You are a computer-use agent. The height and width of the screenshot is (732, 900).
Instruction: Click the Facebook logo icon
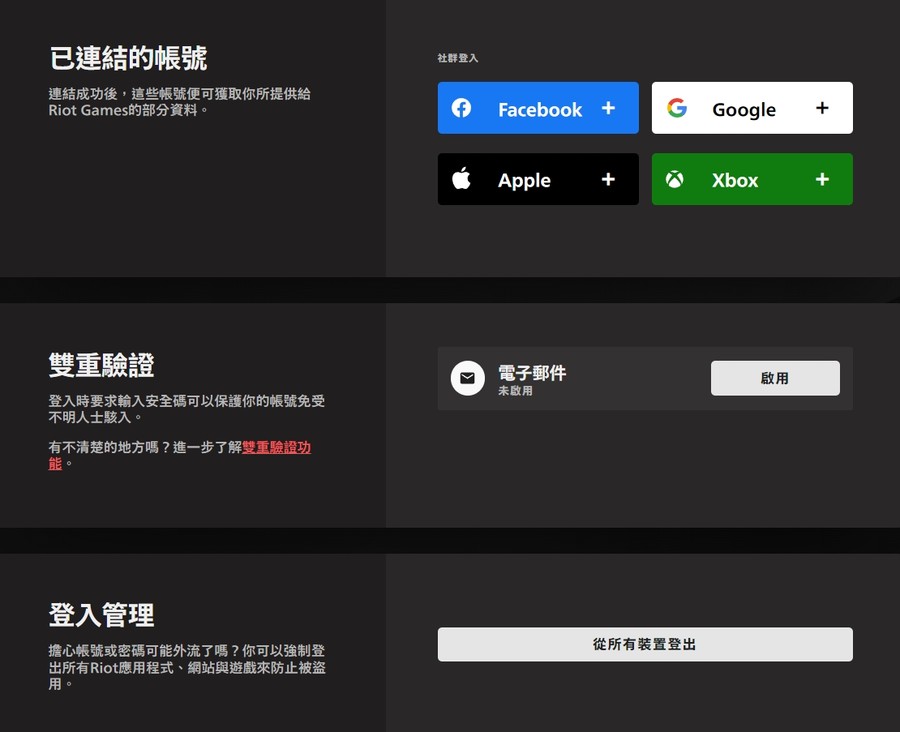click(x=461, y=108)
